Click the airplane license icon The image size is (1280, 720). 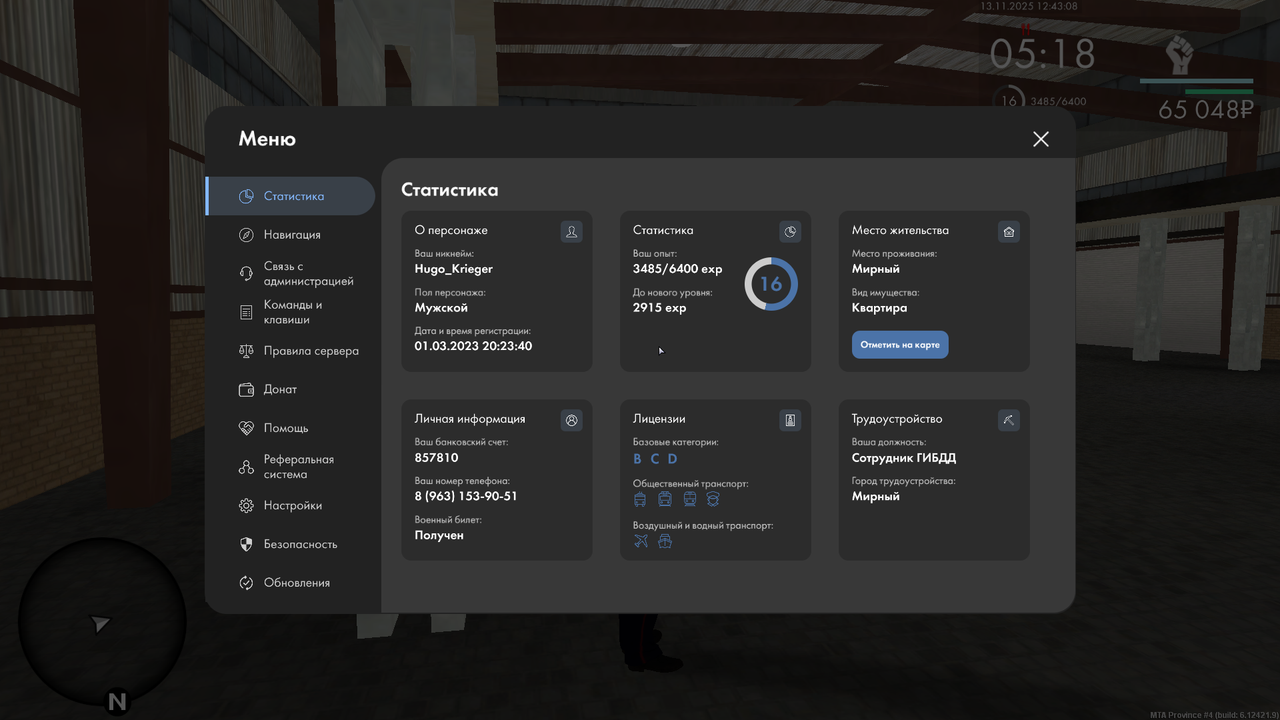coord(641,541)
